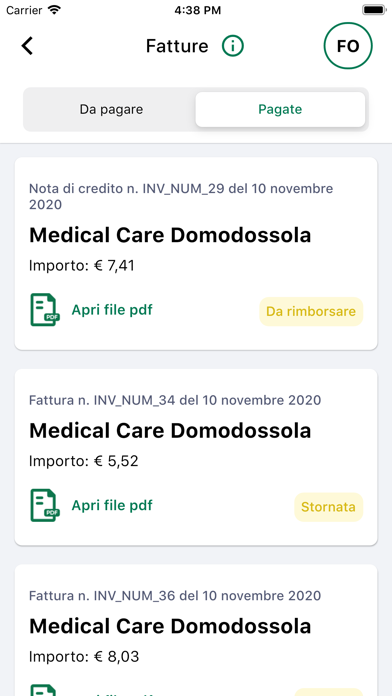
Task: Open pdf for invoice INV_NUM_34
Action: coord(112,505)
